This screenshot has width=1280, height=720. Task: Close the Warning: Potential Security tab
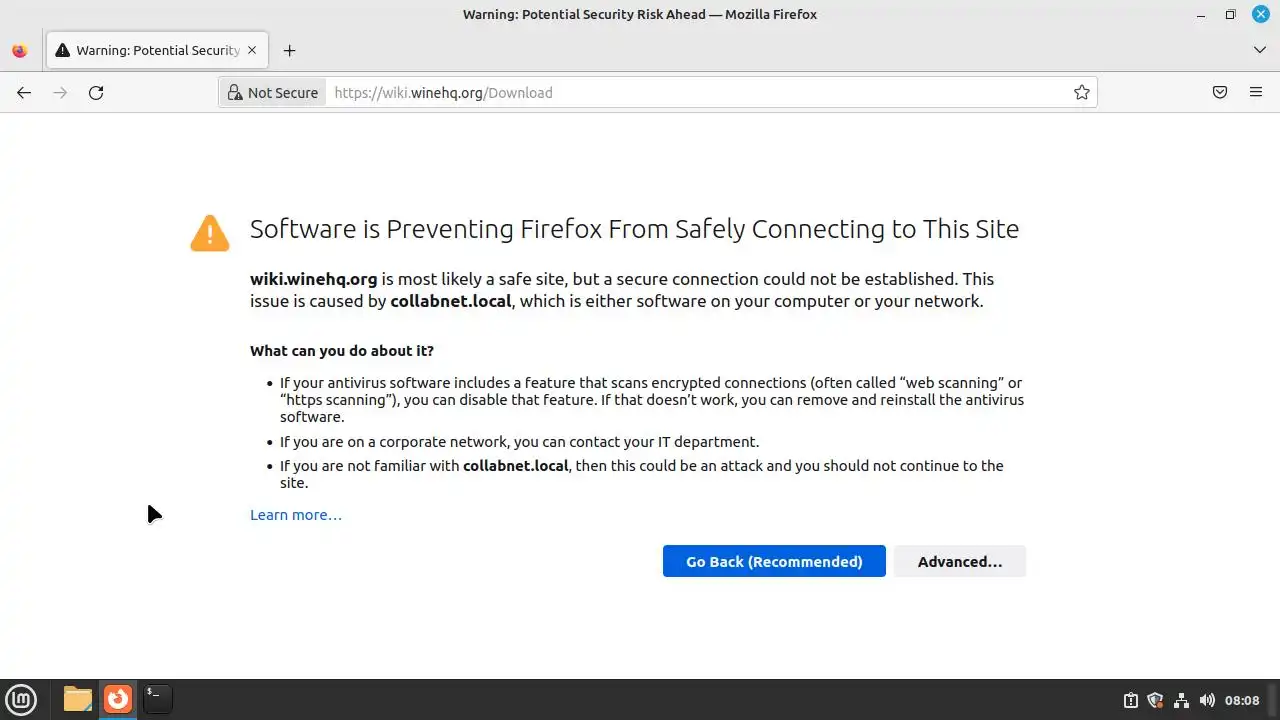[252, 51]
